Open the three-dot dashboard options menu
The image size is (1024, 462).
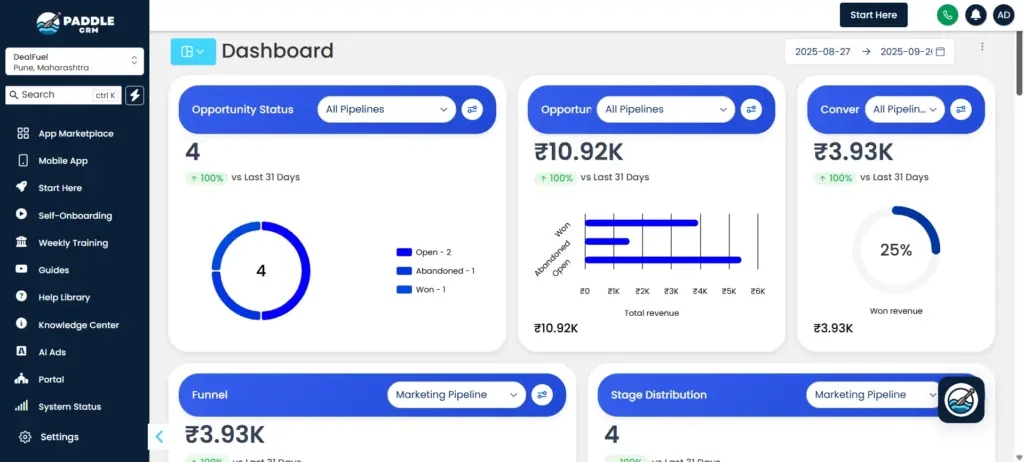tap(982, 46)
